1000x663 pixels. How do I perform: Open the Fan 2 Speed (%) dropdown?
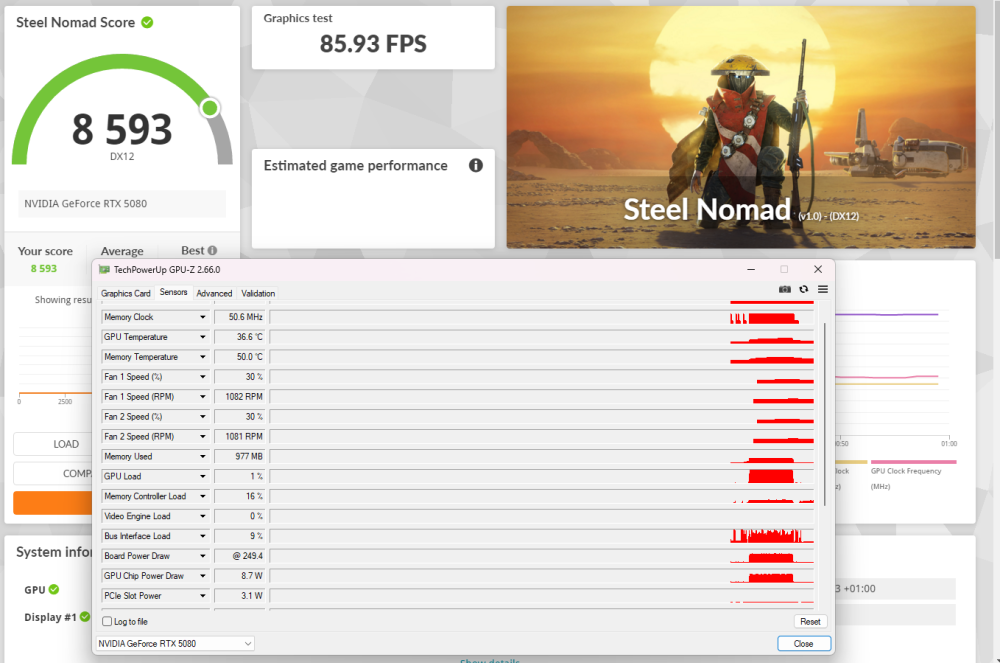pos(203,416)
